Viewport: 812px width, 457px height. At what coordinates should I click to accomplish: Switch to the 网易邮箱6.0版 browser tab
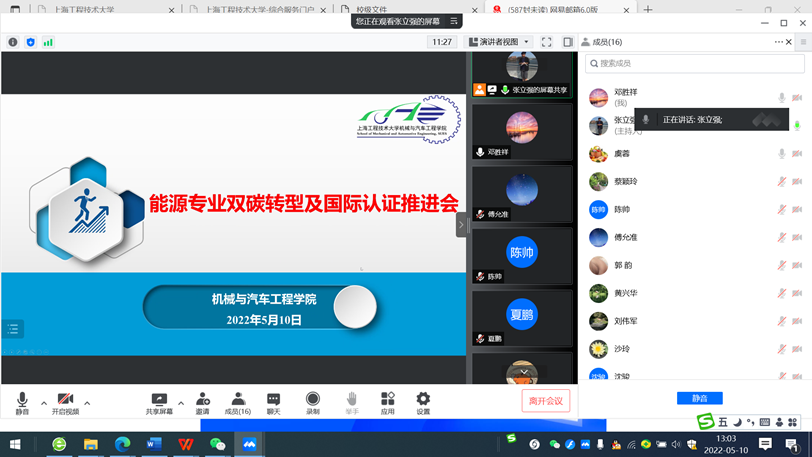tap(554, 10)
